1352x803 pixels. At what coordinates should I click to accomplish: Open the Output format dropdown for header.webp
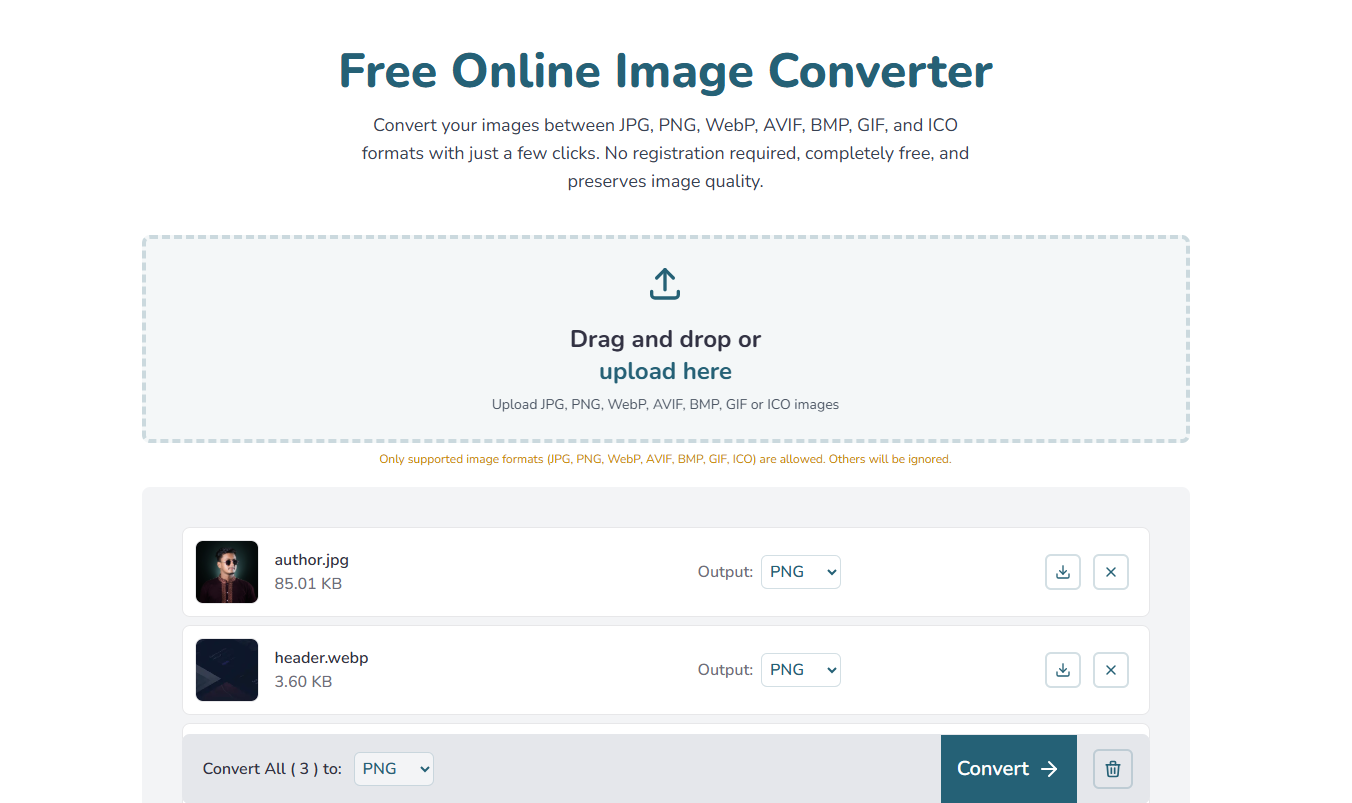point(800,669)
